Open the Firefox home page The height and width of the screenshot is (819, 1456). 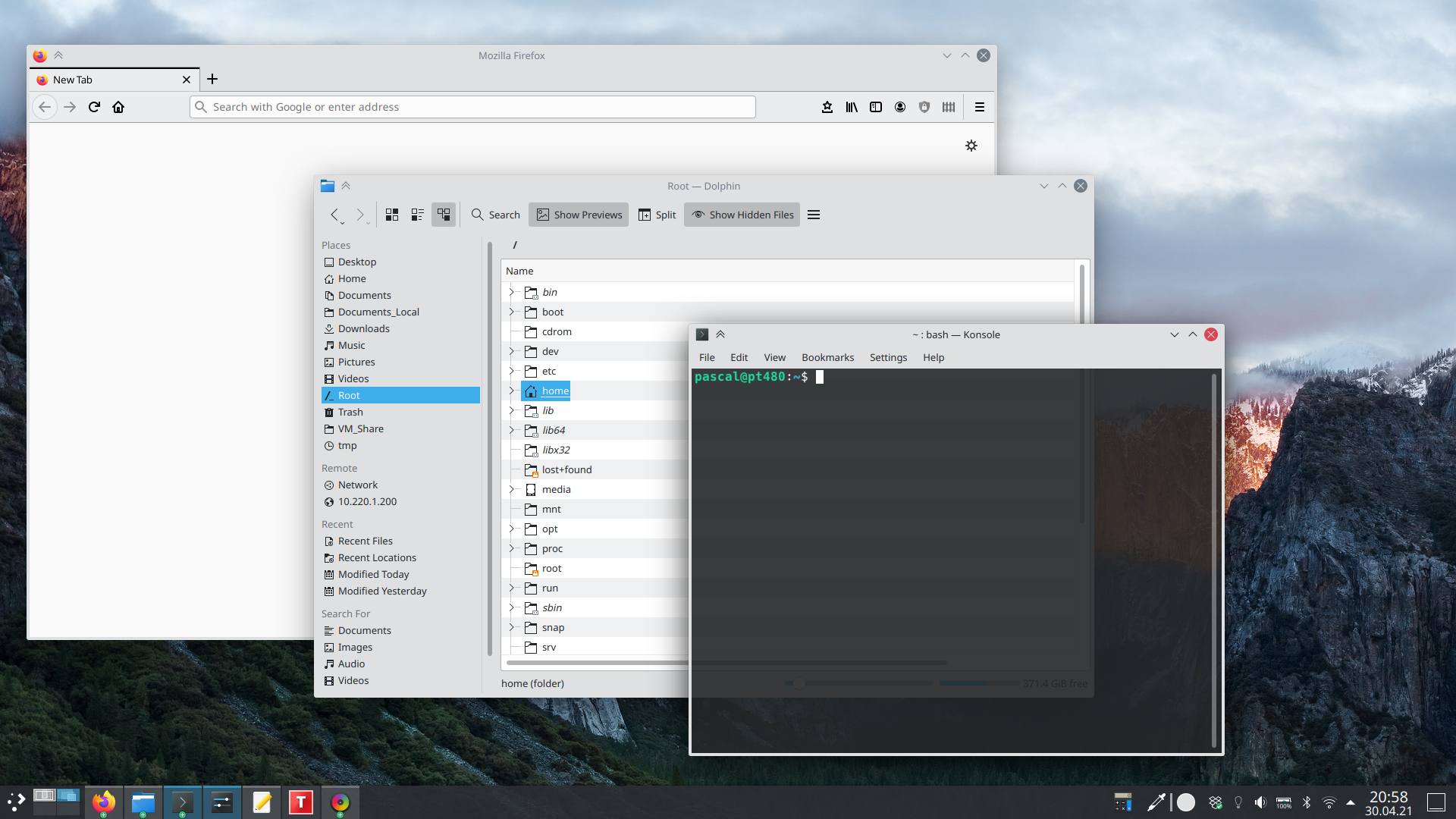coord(118,107)
